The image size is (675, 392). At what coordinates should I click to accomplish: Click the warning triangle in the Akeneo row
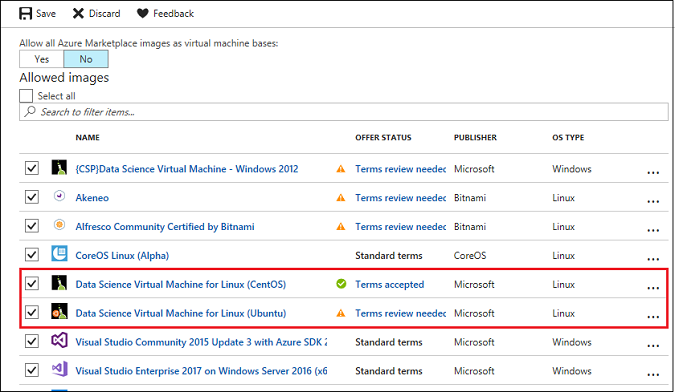coord(341,198)
